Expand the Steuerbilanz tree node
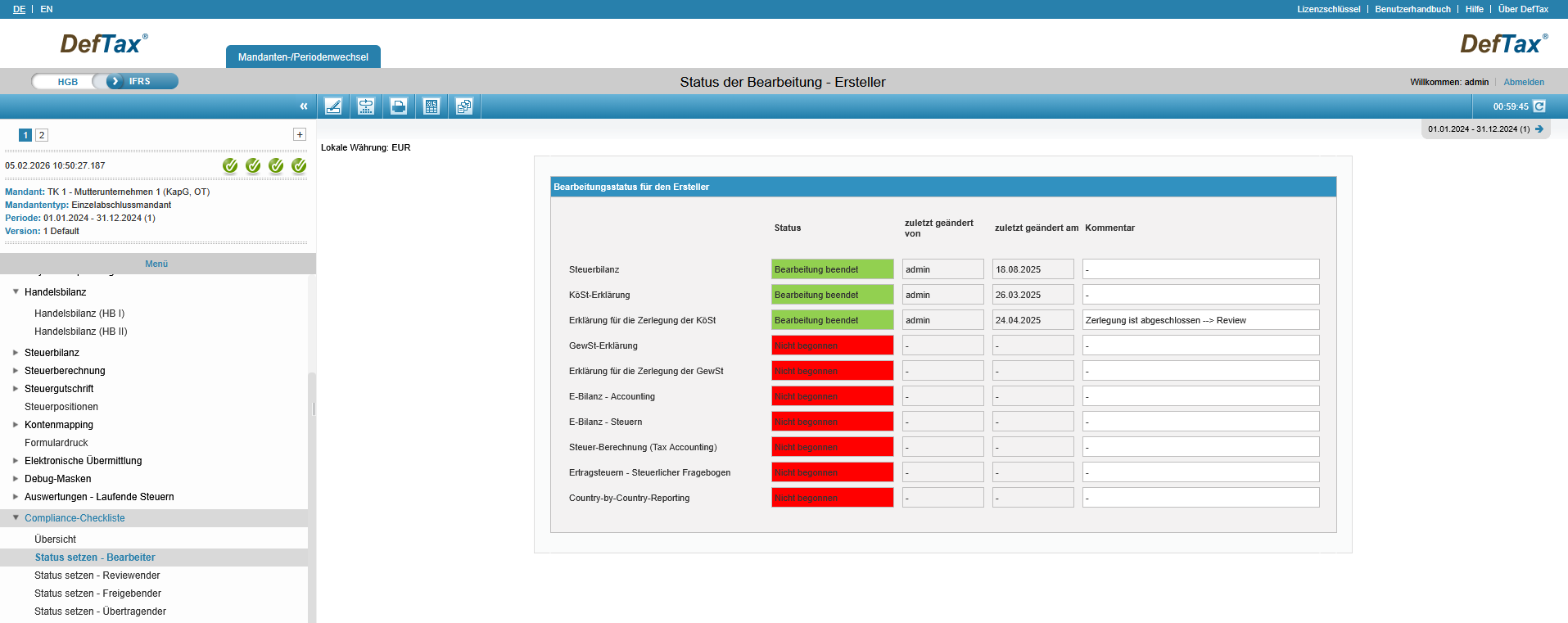Image resolution: width=1568 pixels, height=623 pixels. point(16,353)
